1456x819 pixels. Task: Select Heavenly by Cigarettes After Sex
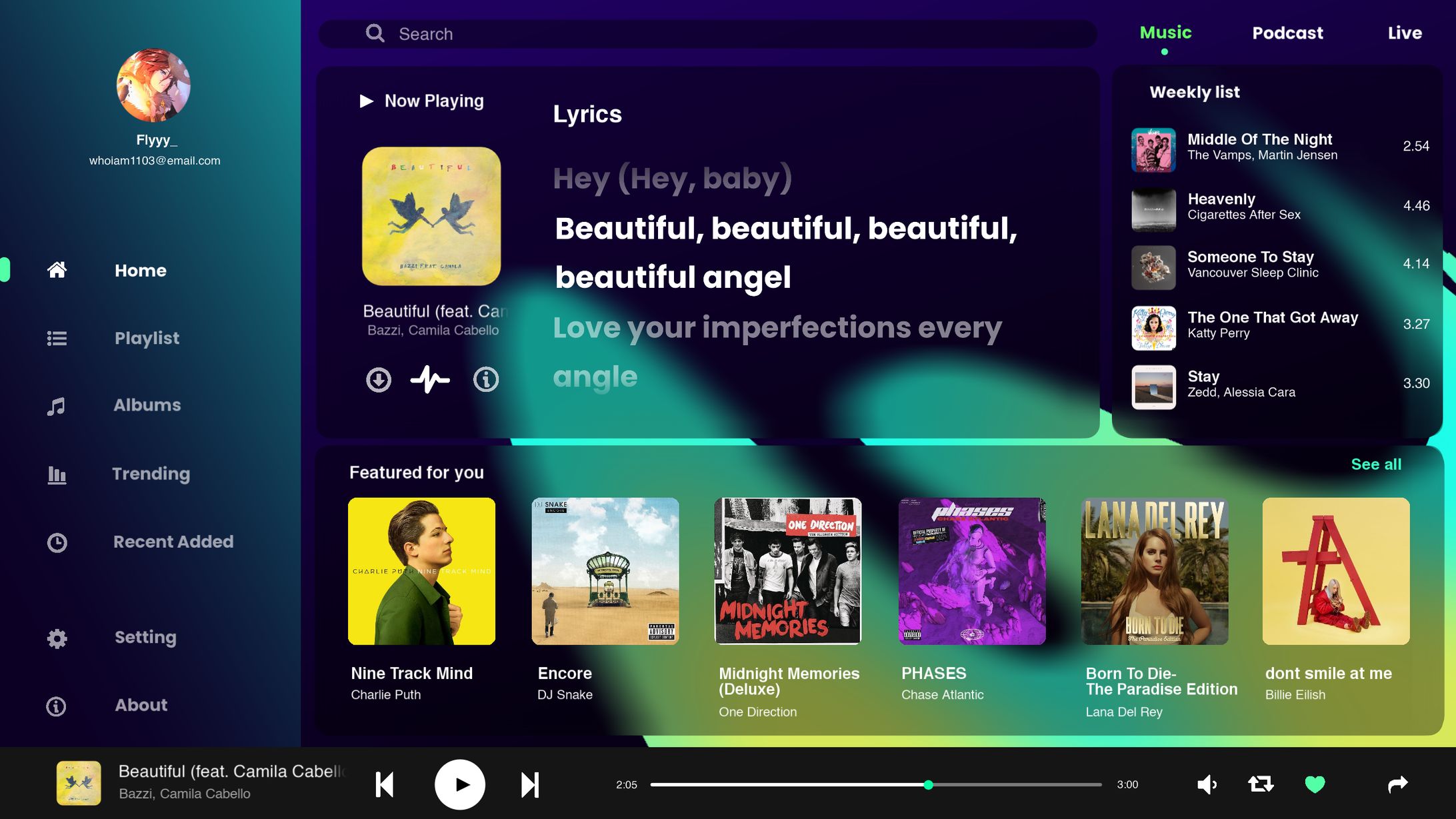tap(1245, 206)
